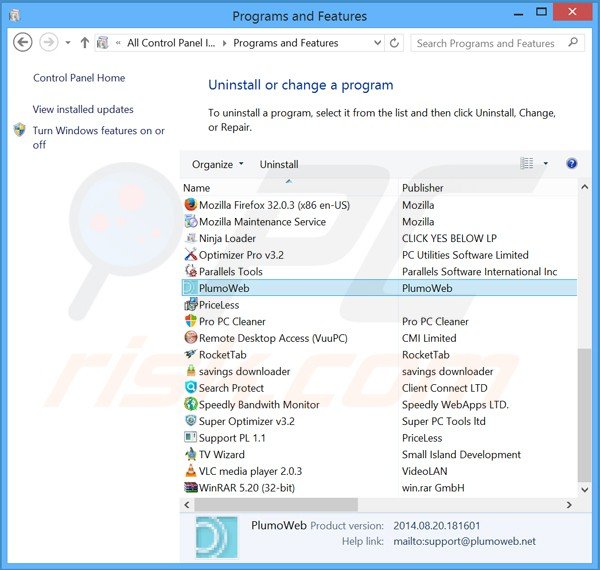Open View installed updates link
This screenshot has height=570, width=600.
83,109
